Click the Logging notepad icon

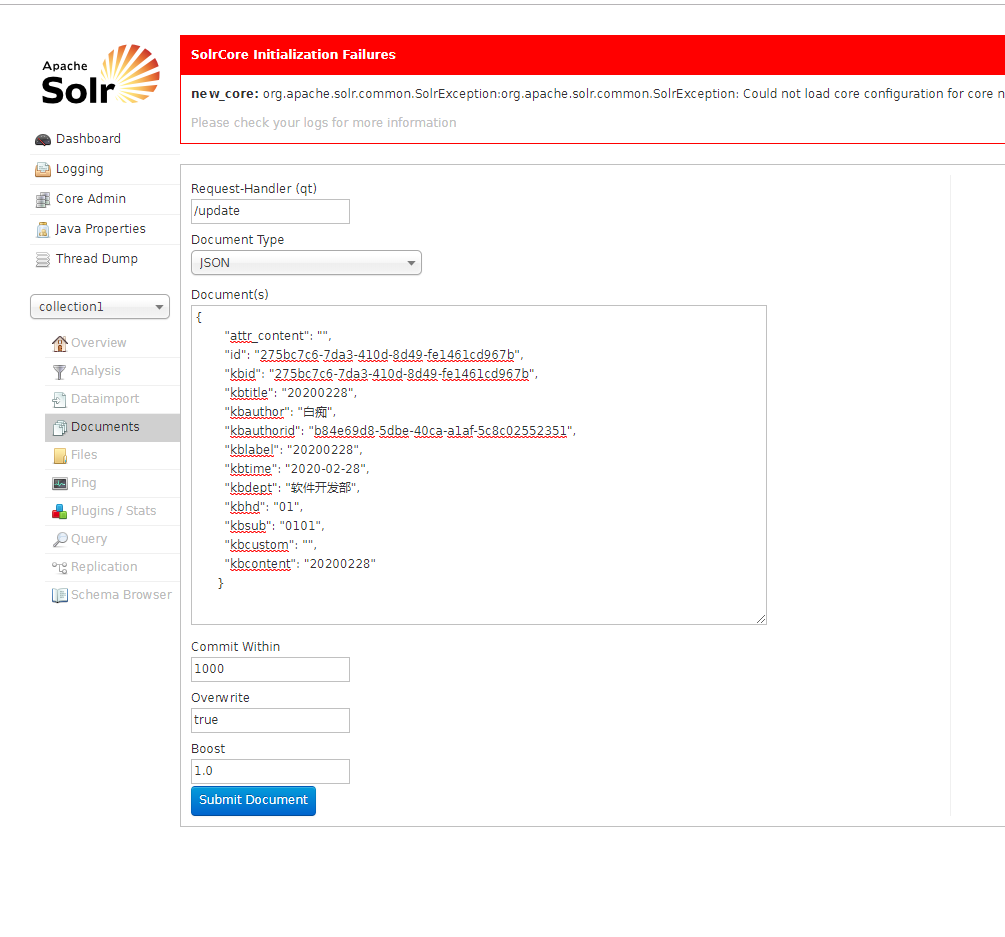point(43,169)
